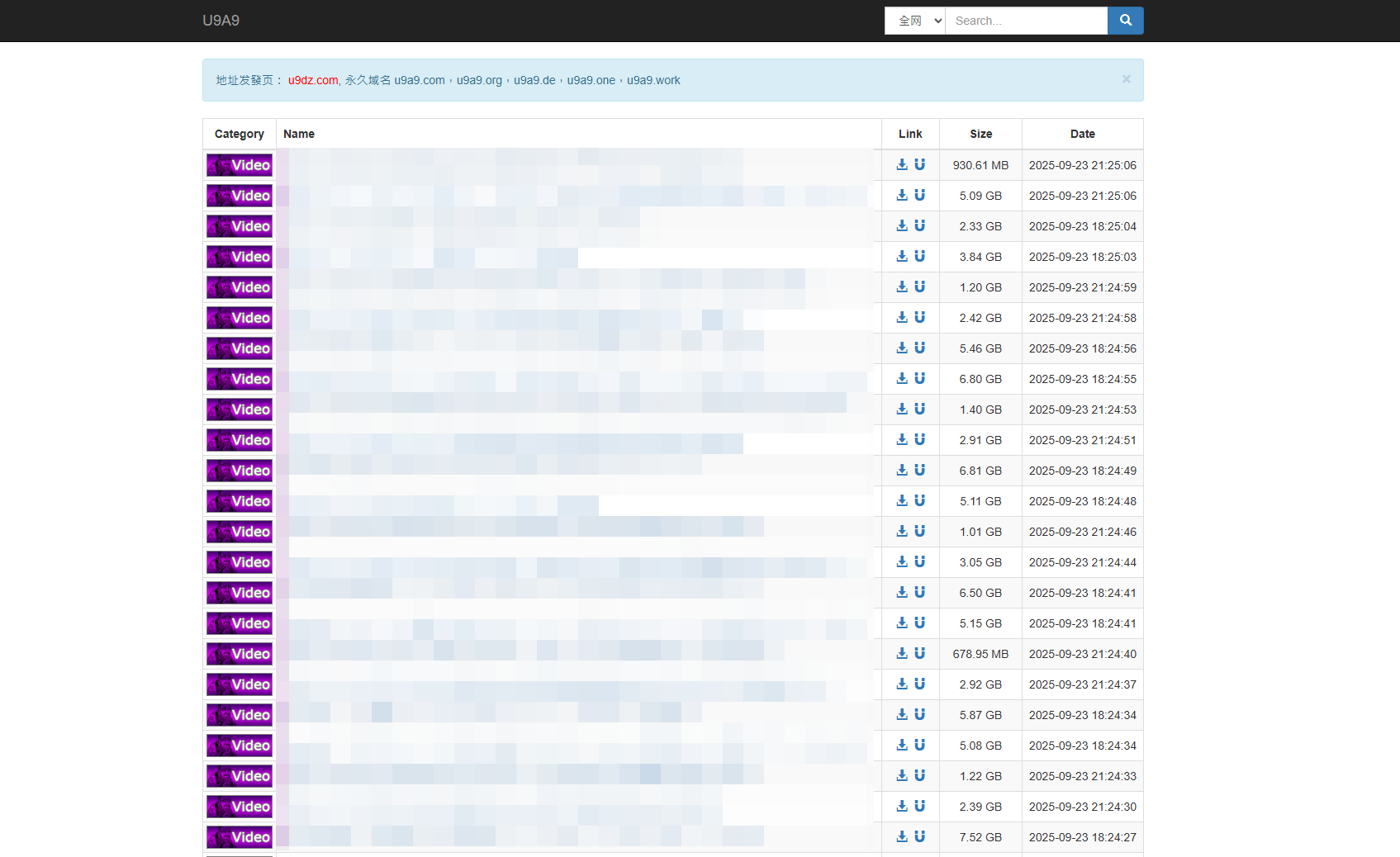The width and height of the screenshot is (1400, 857).
Task: Click the U9A9 site logo
Action: point(221,21)
